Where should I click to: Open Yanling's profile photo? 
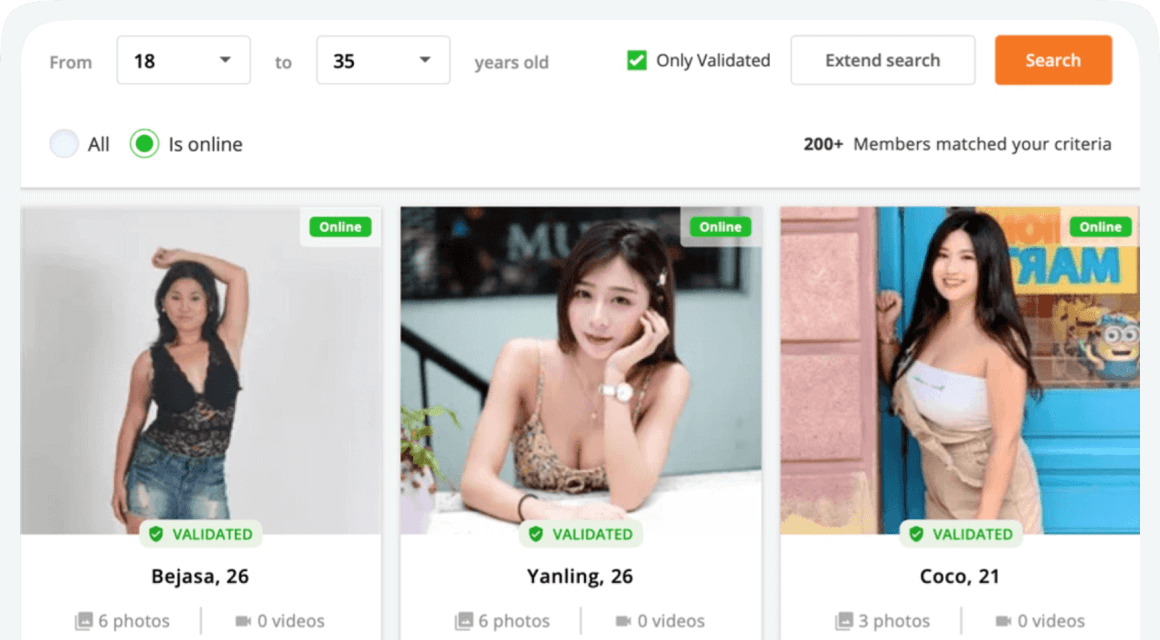pyautogui.click(x=580, y=370)
